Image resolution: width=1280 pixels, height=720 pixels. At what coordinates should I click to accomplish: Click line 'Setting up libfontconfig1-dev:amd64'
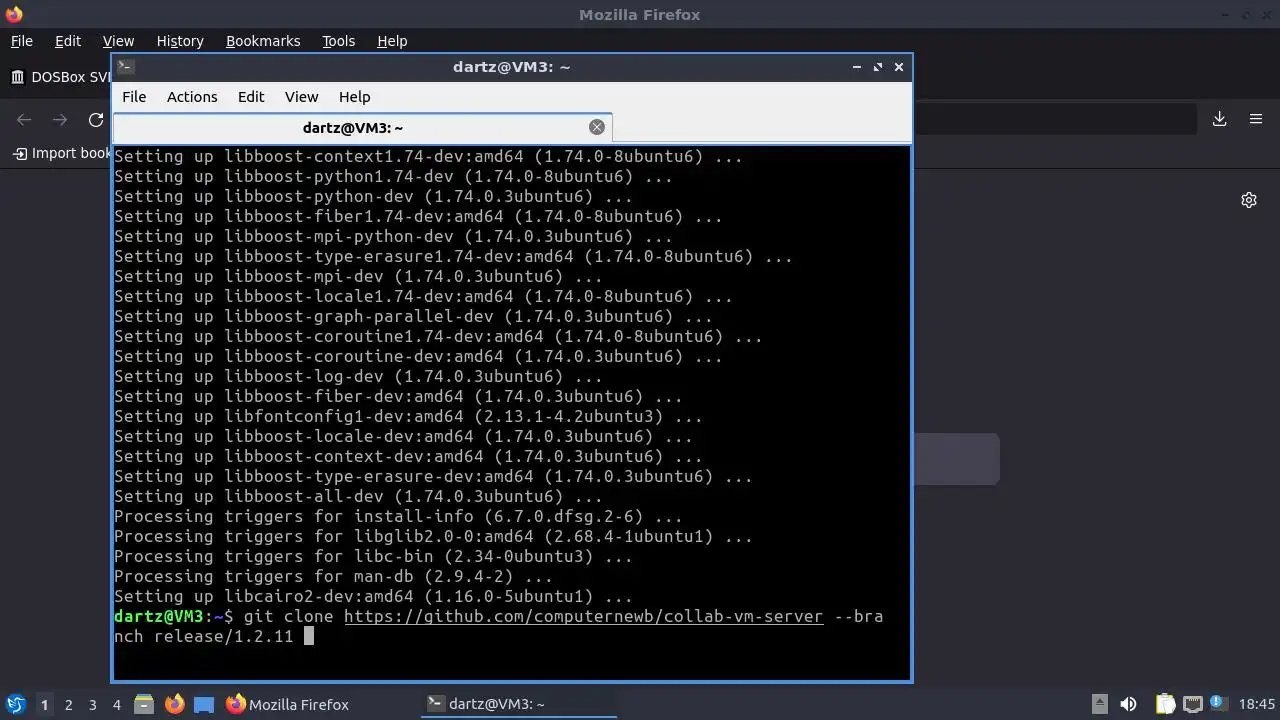click(x=408, y=417)
